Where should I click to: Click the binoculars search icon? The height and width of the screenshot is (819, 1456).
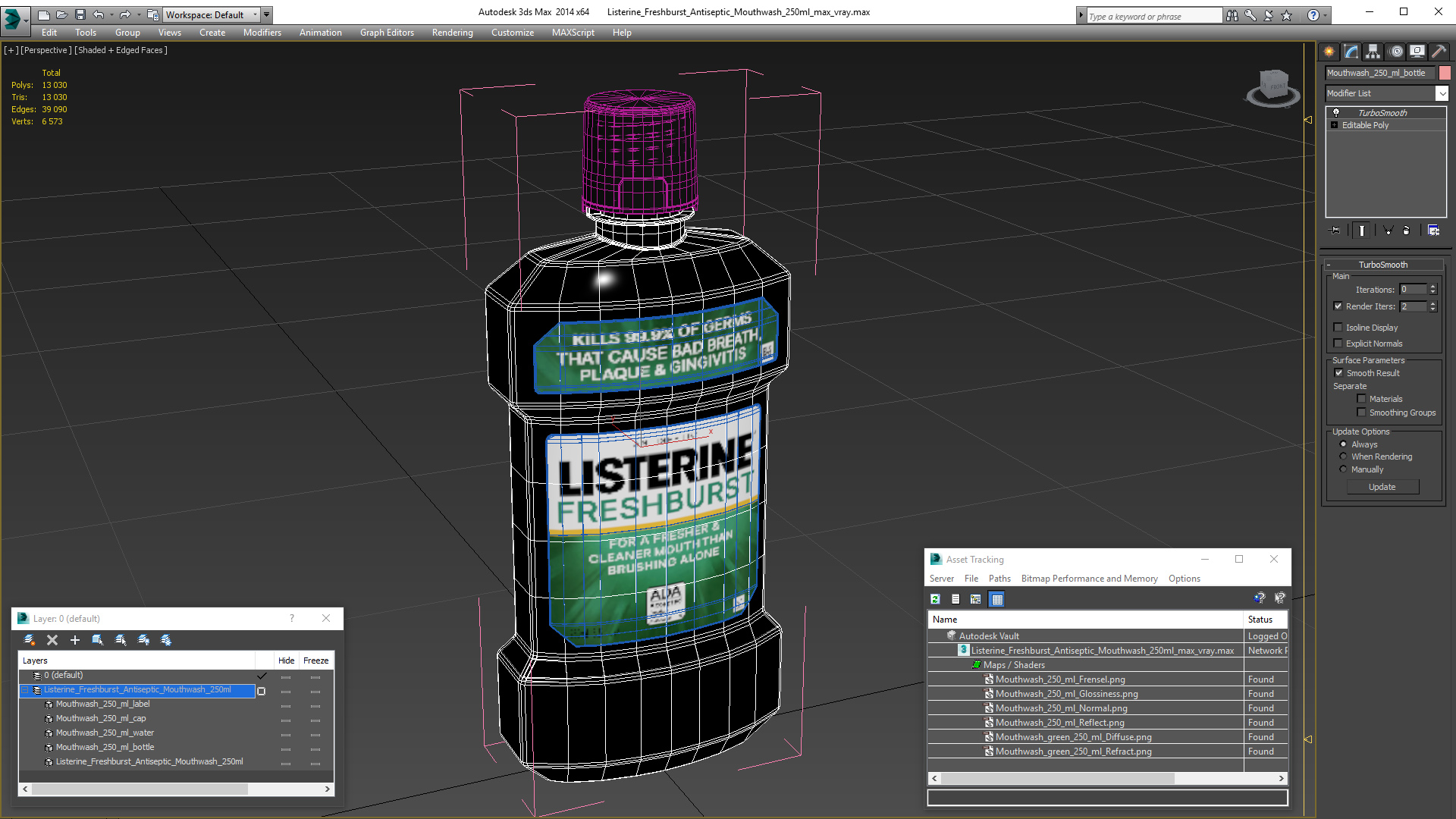(1232, 15)
